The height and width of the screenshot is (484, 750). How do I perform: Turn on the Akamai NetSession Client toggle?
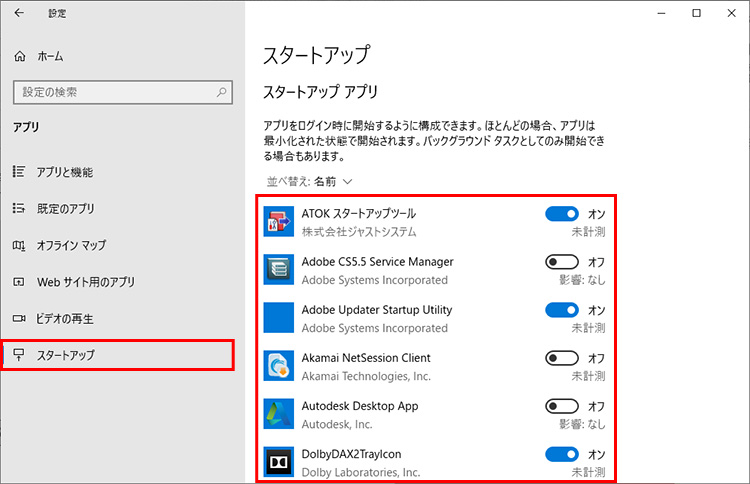562,358
